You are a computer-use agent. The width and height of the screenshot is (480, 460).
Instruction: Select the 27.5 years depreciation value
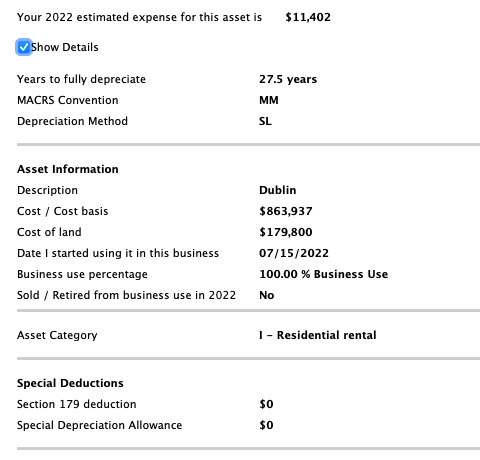288,79
